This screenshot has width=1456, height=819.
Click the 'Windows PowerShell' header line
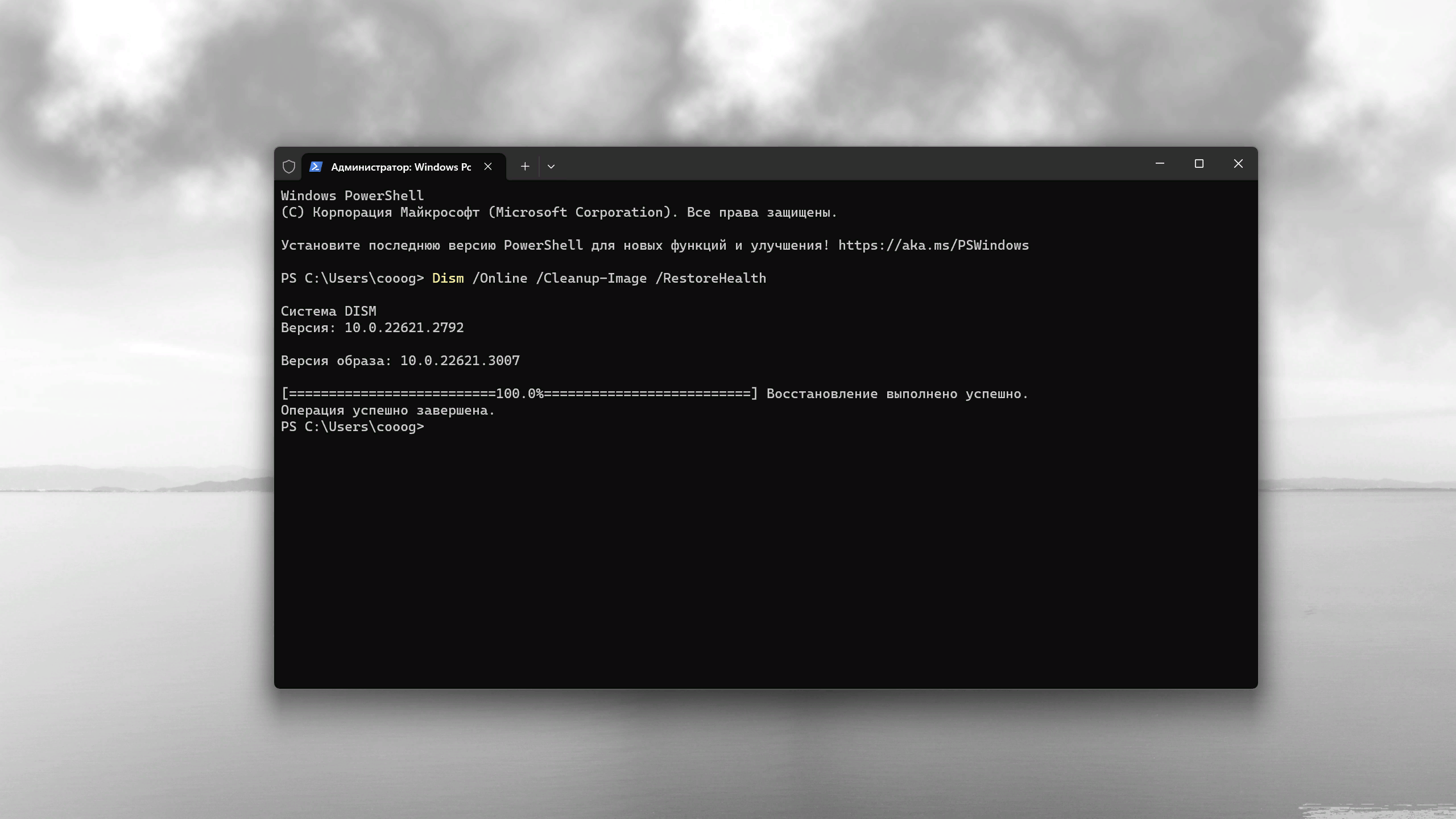pyautogui.click(x=353, y=196)
